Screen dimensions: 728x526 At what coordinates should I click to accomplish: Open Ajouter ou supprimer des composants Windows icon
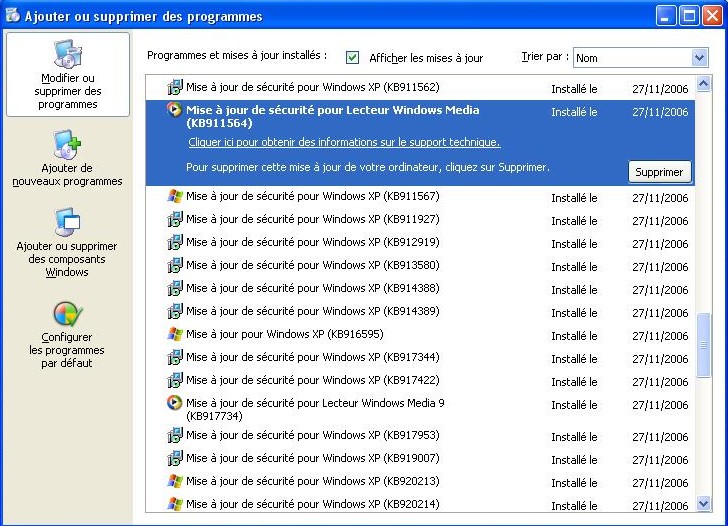click(x=68, y=222)
